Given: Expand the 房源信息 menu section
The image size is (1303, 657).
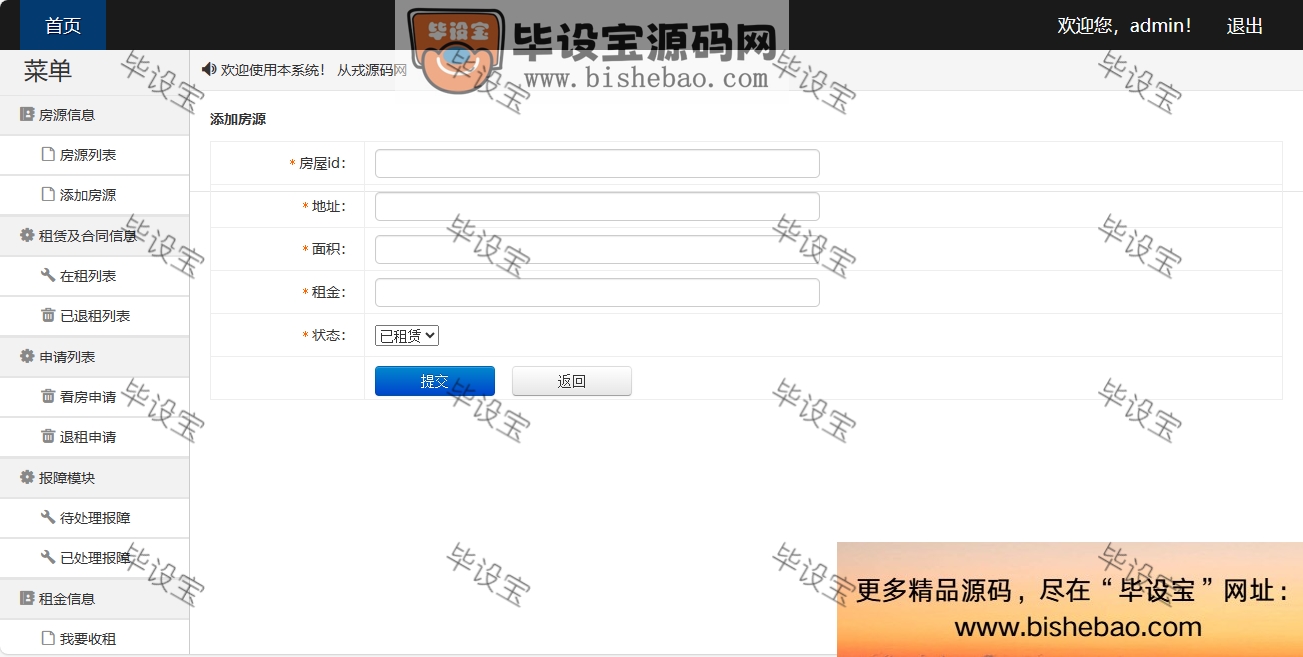Looking at the screenshot, I should click(x=94, y=115).
